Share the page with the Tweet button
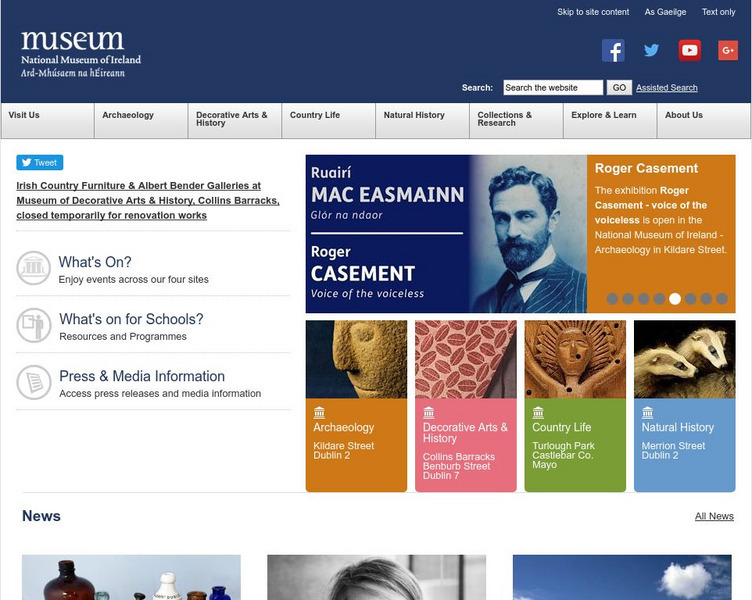The width and height of the screenshot is (752, 600). point(40,163)
